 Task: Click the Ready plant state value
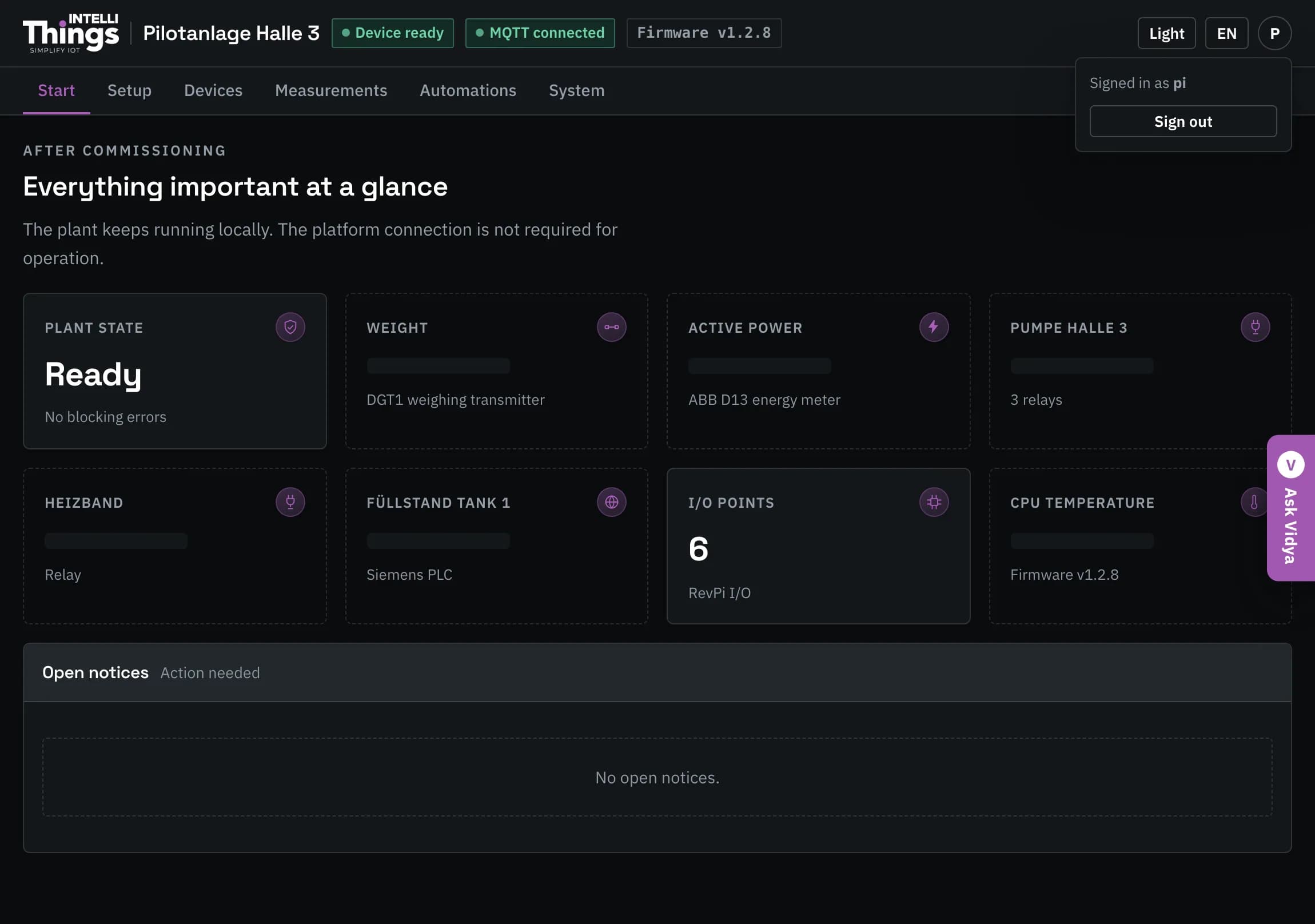coord(93,375)
